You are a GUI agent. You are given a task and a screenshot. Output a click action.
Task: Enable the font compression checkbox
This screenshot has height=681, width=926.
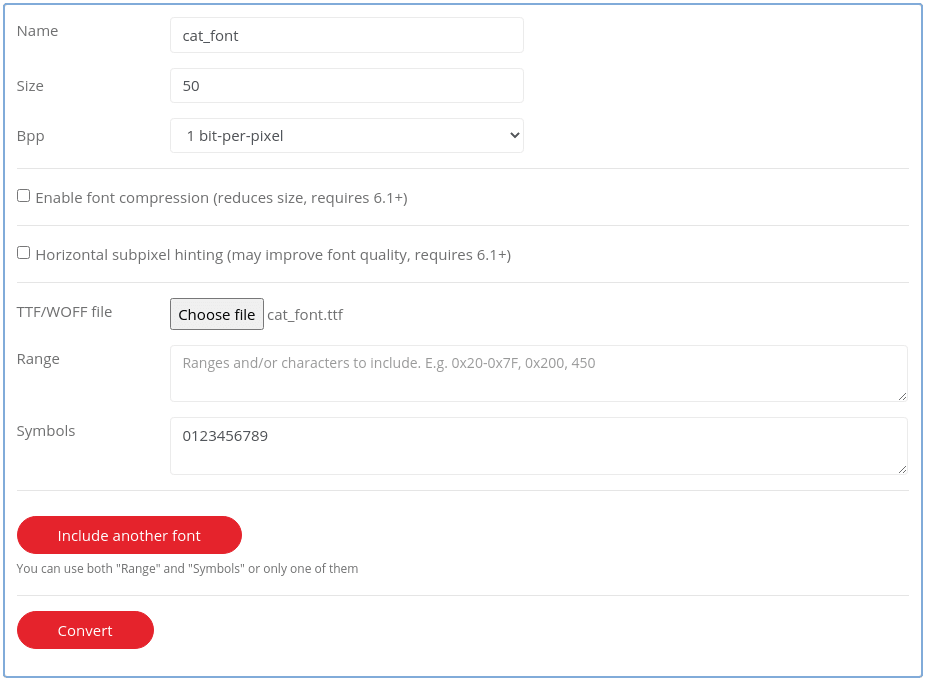point(24,196)
